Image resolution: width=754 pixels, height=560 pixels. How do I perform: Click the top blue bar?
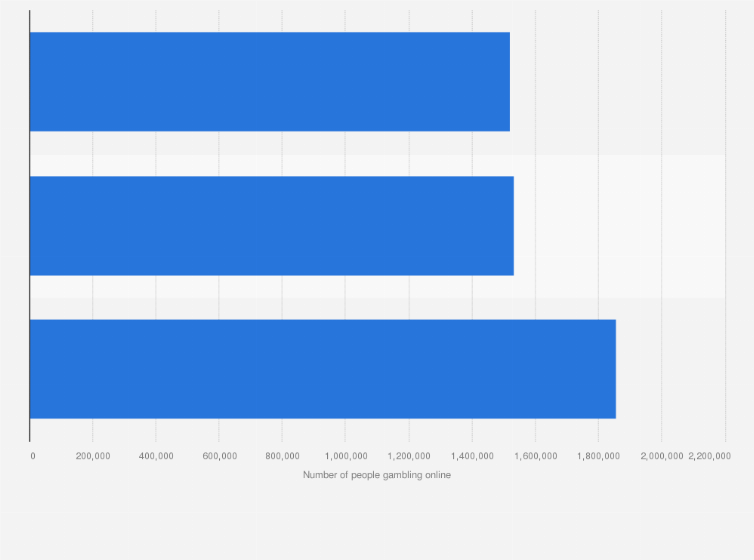point(269,82)
